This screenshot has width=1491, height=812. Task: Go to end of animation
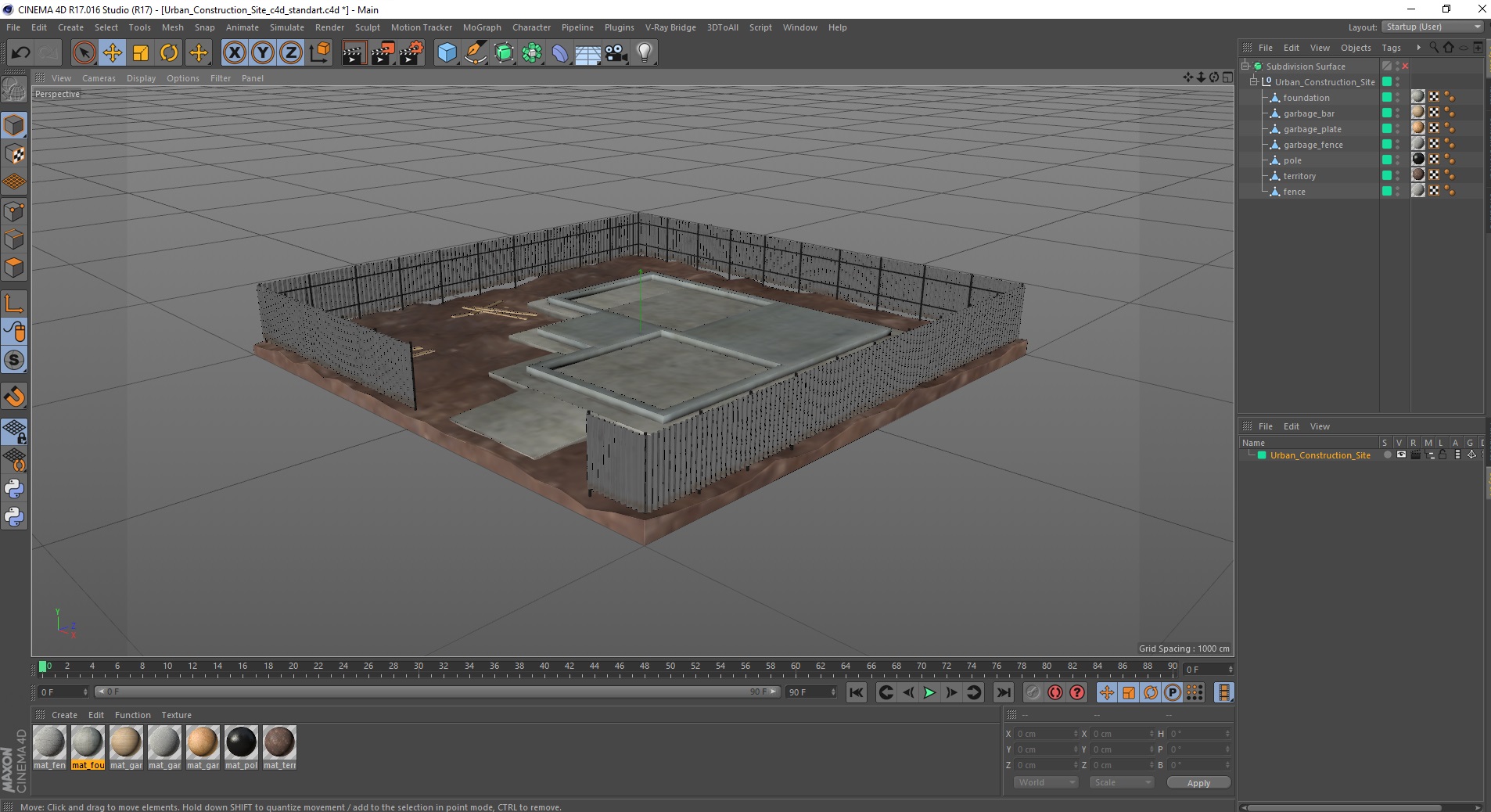point(1003,692)
